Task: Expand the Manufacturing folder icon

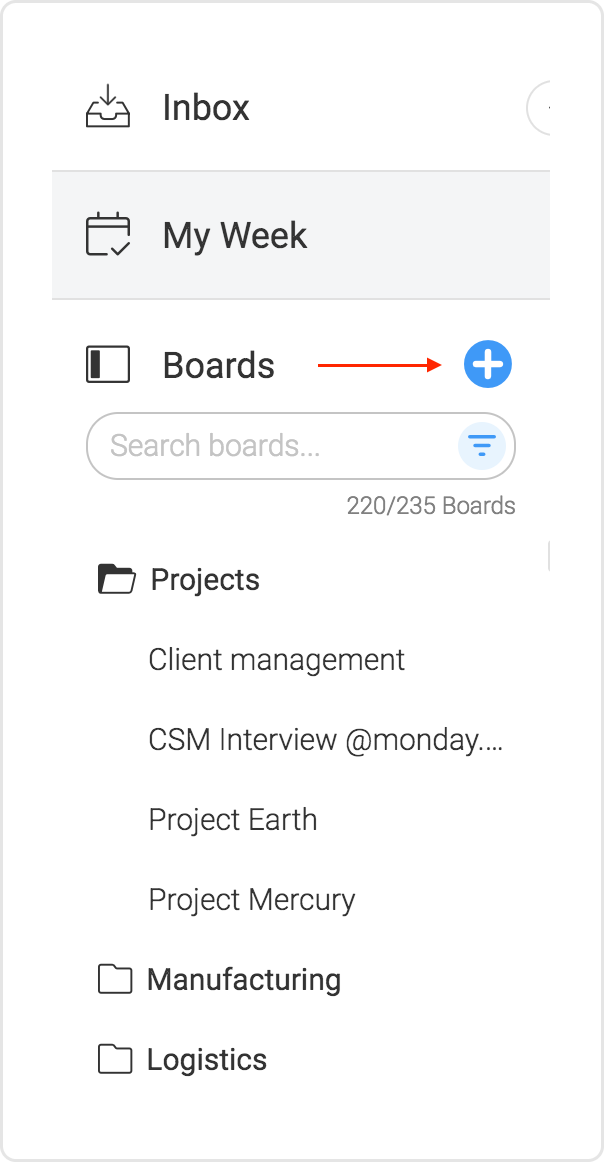Action: (x=115, y=980)
